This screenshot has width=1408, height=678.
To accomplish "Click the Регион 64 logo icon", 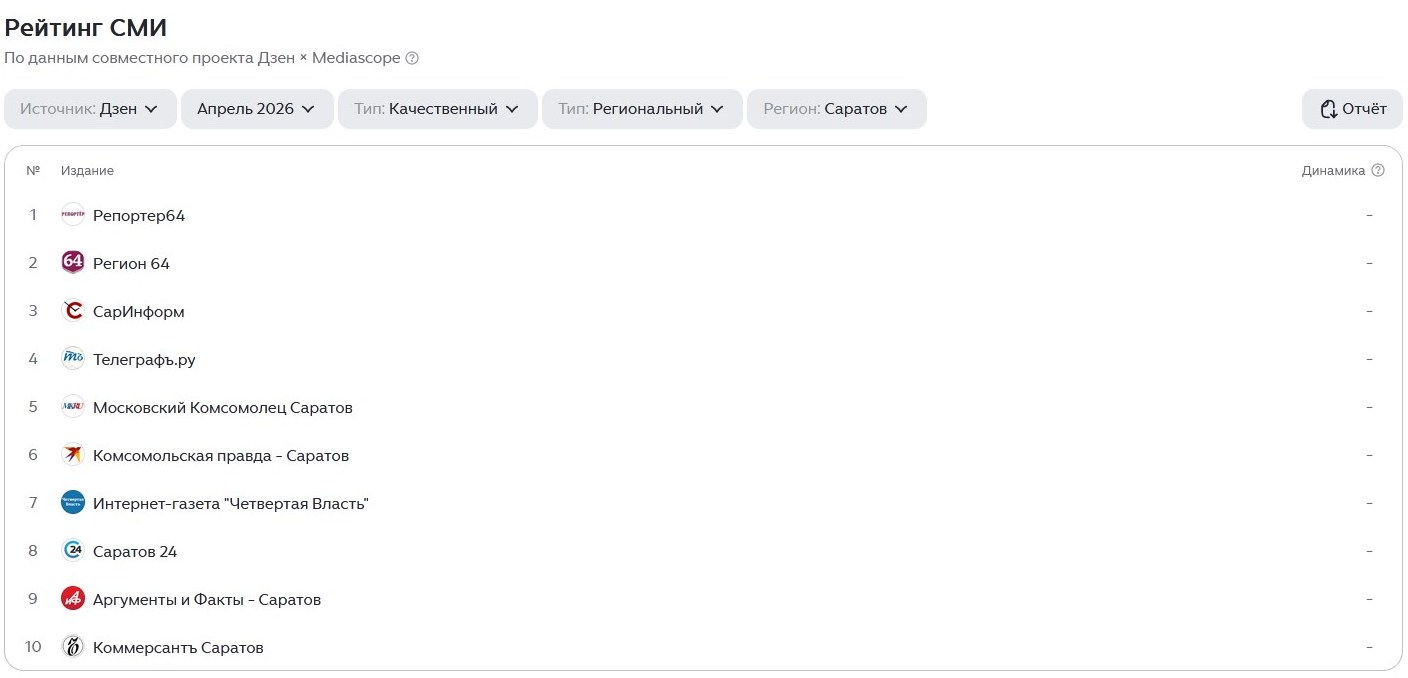I will (73, 263).
